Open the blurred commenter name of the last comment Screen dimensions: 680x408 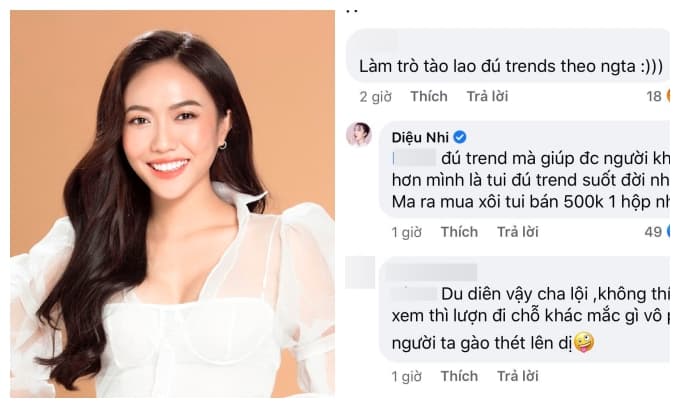tap(432, 272)
